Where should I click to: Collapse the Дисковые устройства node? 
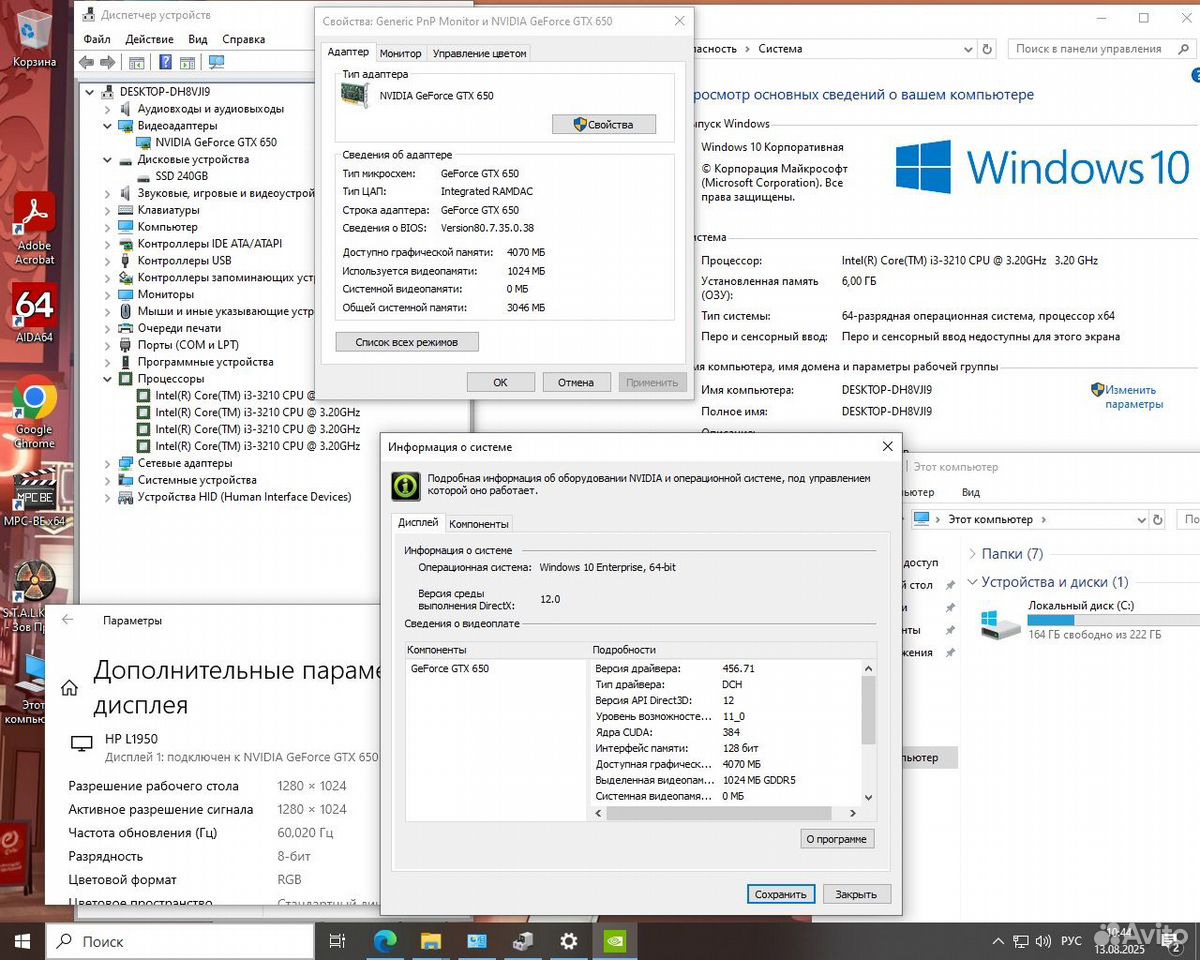(108, 159)
